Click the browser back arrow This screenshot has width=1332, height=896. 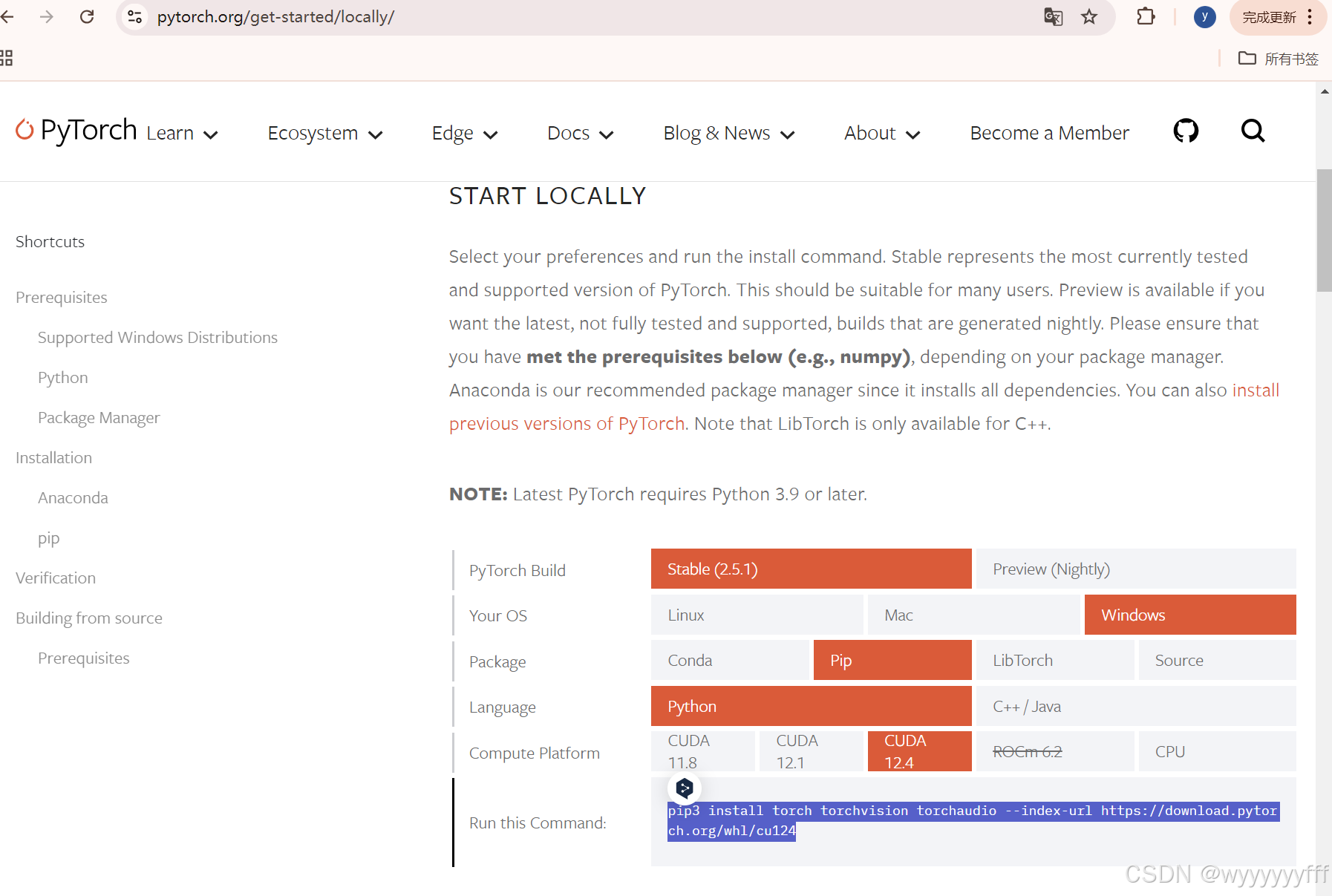7,16
